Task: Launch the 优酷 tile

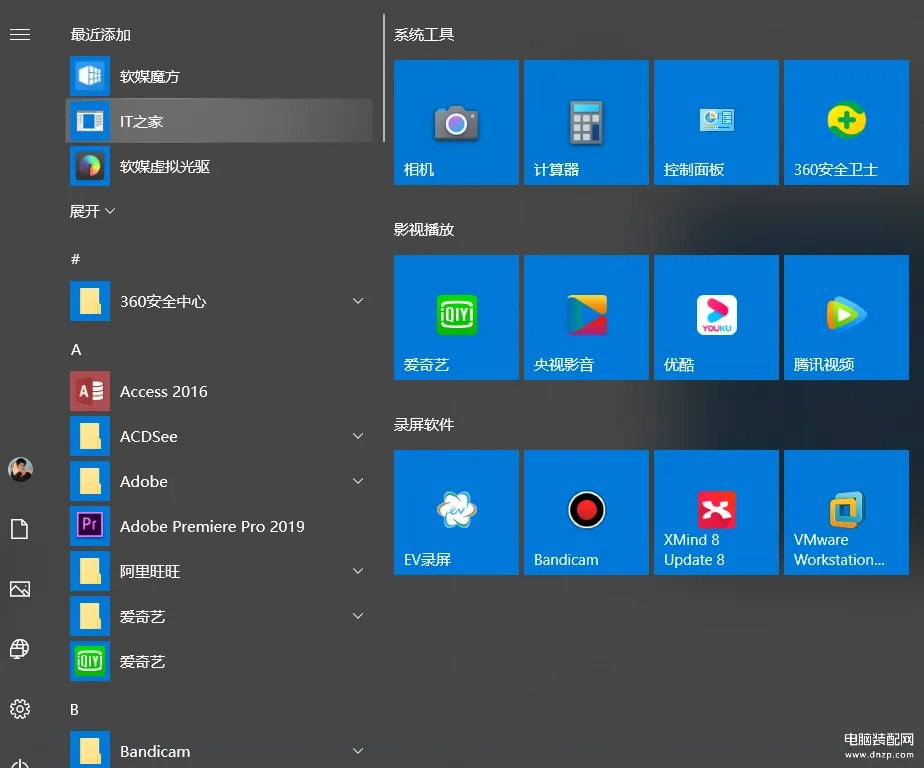Action: [716, 316]
